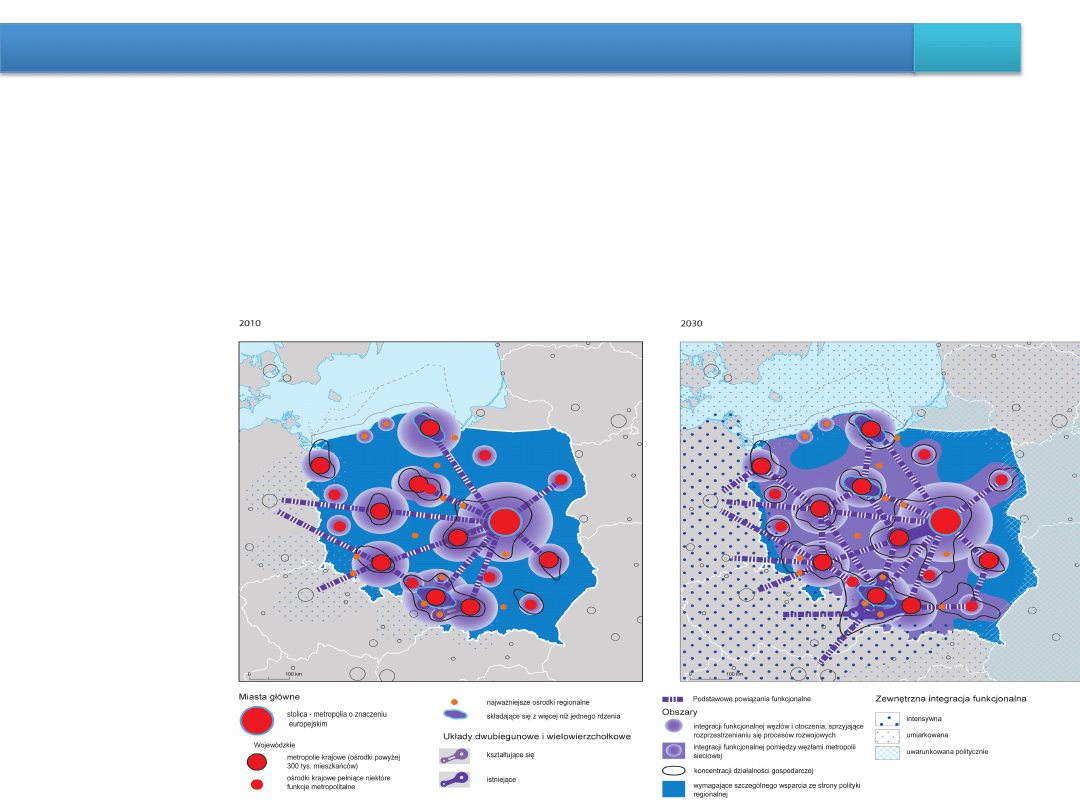Viewport: 1080px width, 810px height.
Task: Select the 'kształtujące się' bipolar layout icon
Action: (454, 756)
